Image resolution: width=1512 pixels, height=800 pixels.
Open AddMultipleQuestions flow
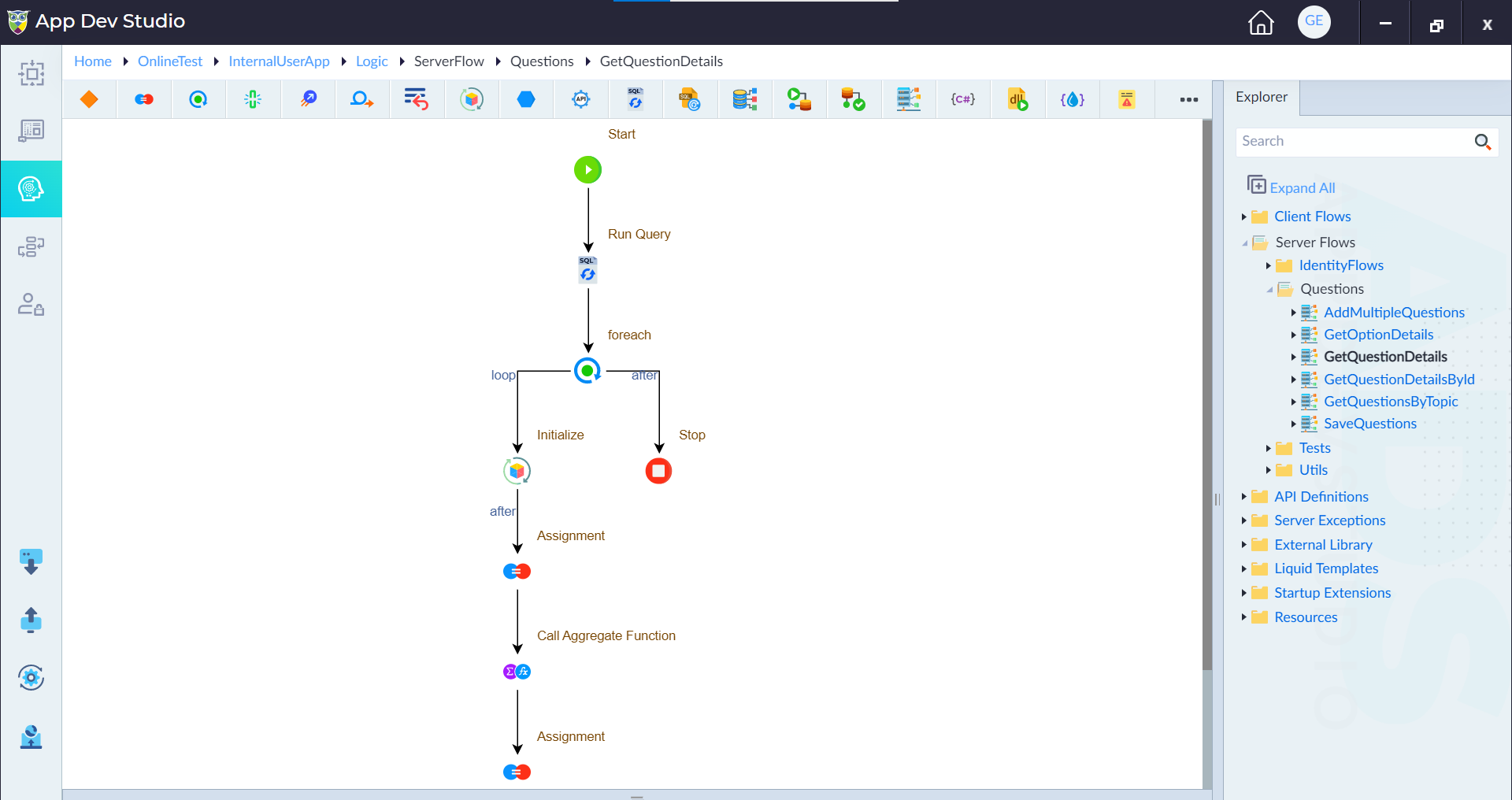[1394, 313]
